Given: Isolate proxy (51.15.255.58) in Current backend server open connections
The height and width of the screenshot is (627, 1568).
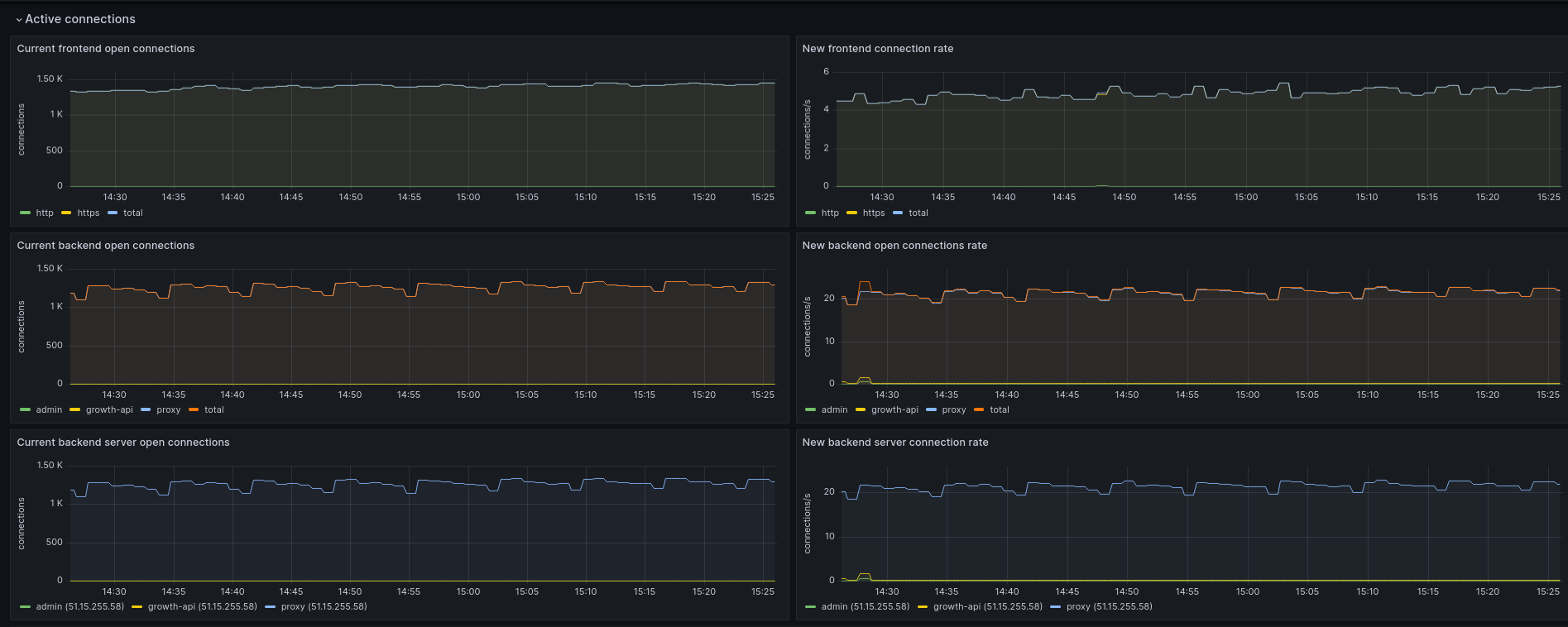Looking at the screenshot, I should coord(324,607).
